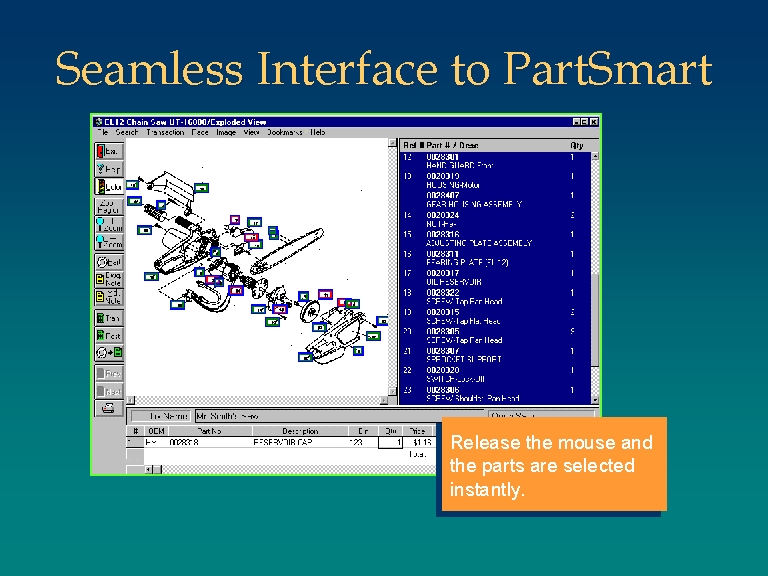This screenshot has height=576, width=768.
Task: Click the Diag Note toolbar button
Action: 109,279
